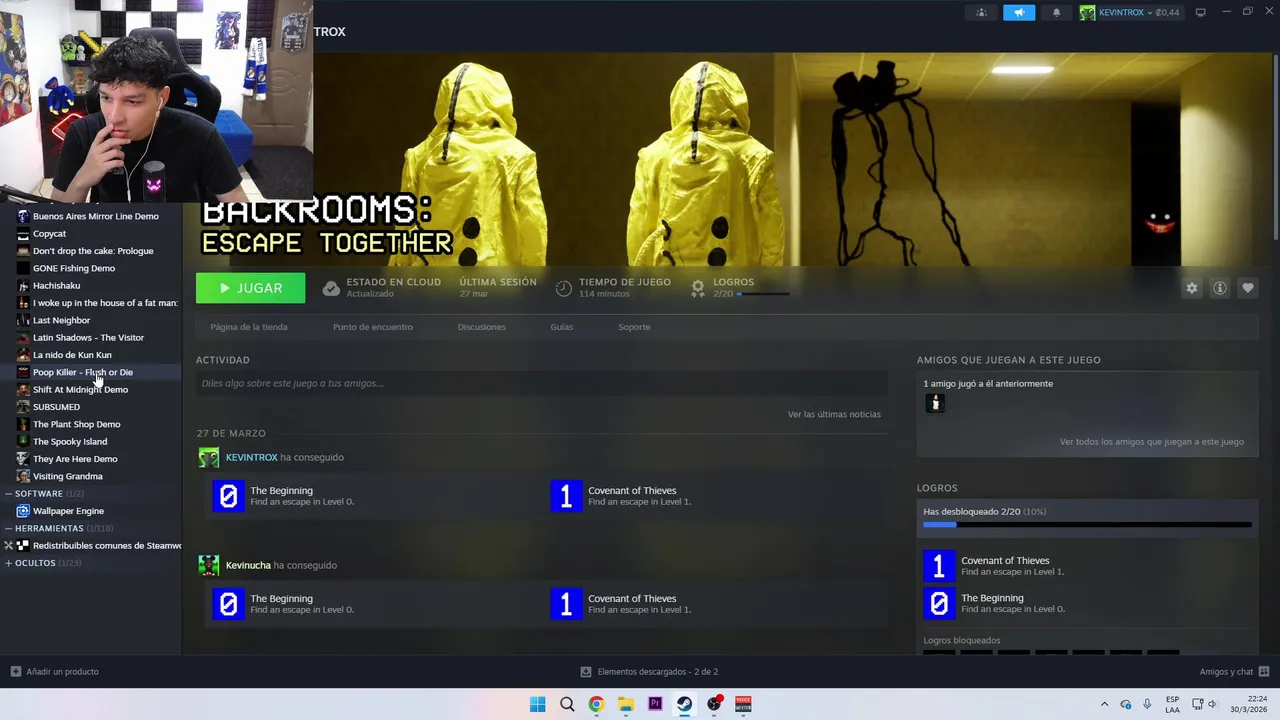This screenshot has height=720, width=1280.
Task: Open Windows Start menu on taskbar
Action: click(538, 704)
